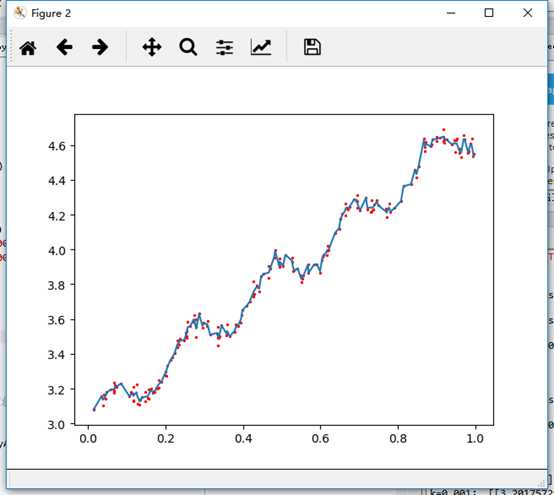The height and width of the screenshot is (495, 554).
Task: Click the matplotlib icon in the title bar
Action: coord(20,13)
